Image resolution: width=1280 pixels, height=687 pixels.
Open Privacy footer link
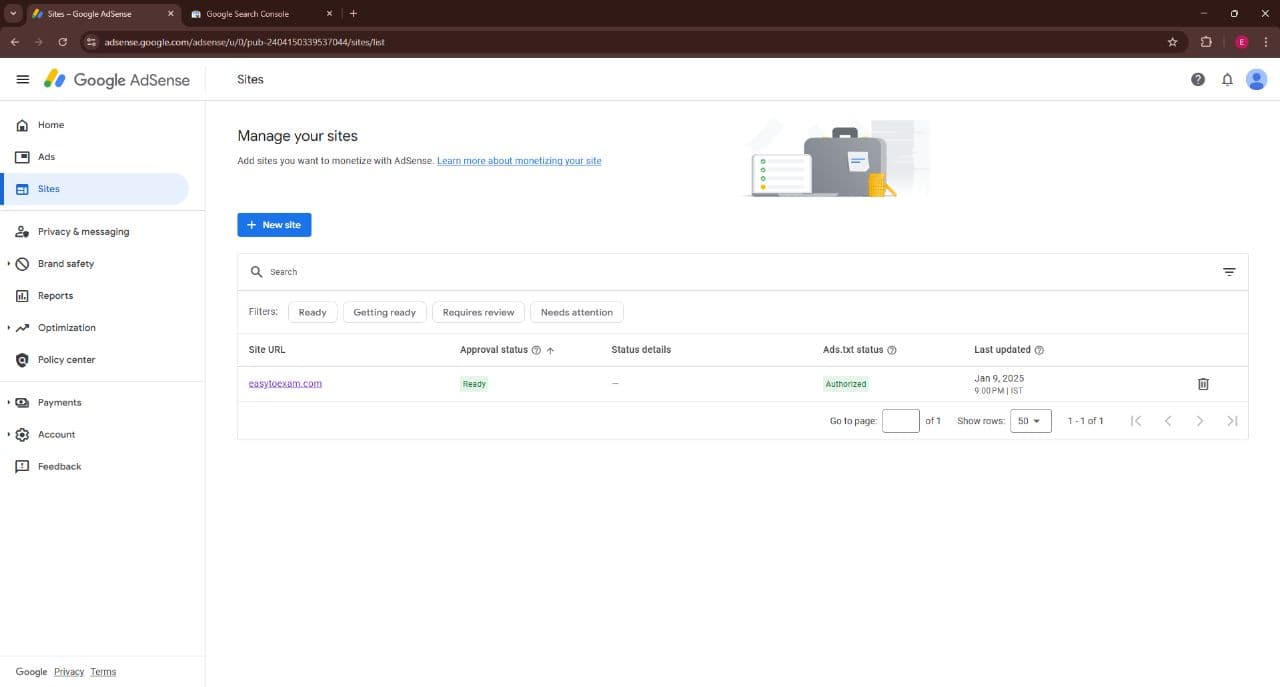69,672
